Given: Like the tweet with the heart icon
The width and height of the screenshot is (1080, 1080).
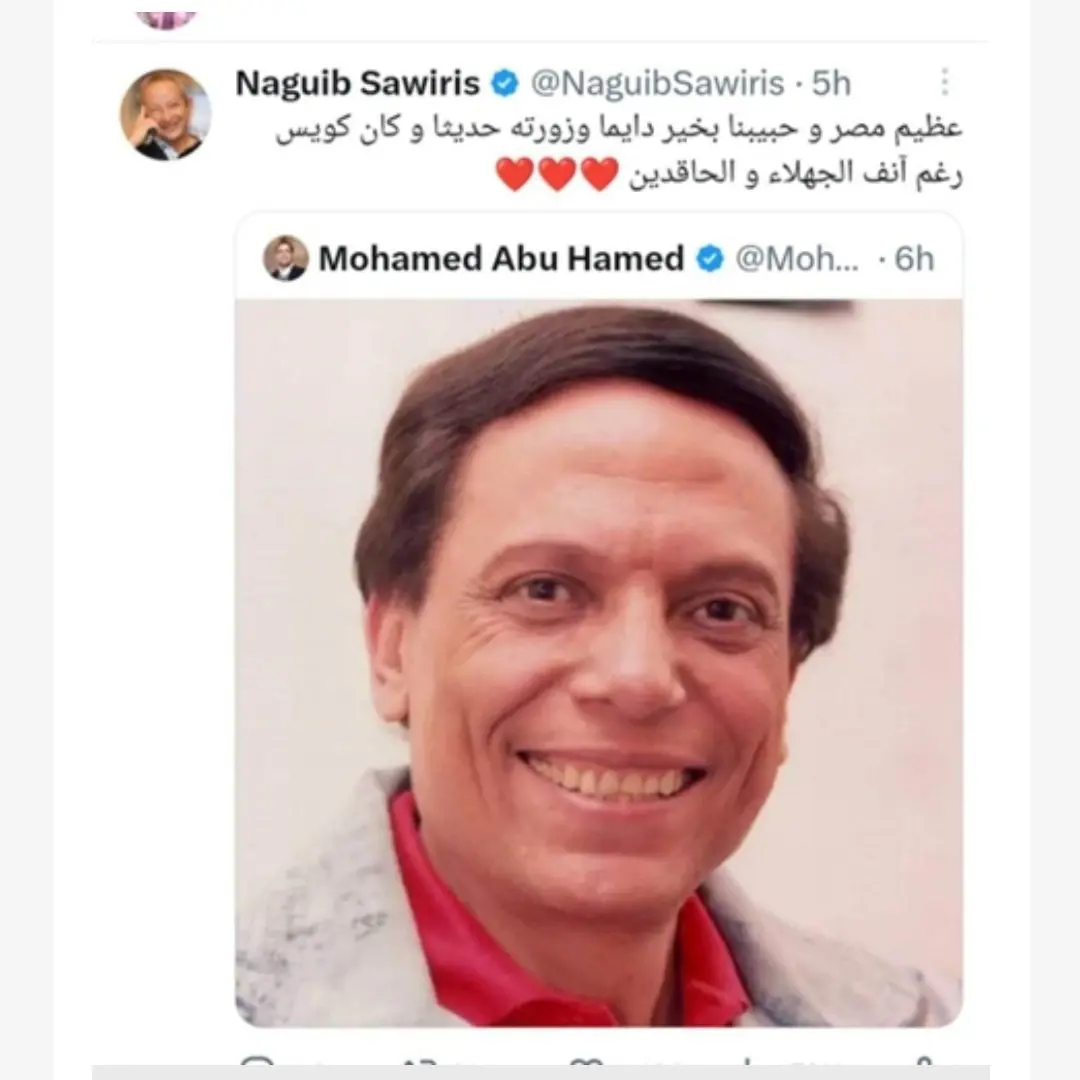Looking at the screenshot, I should (587, 1064).
